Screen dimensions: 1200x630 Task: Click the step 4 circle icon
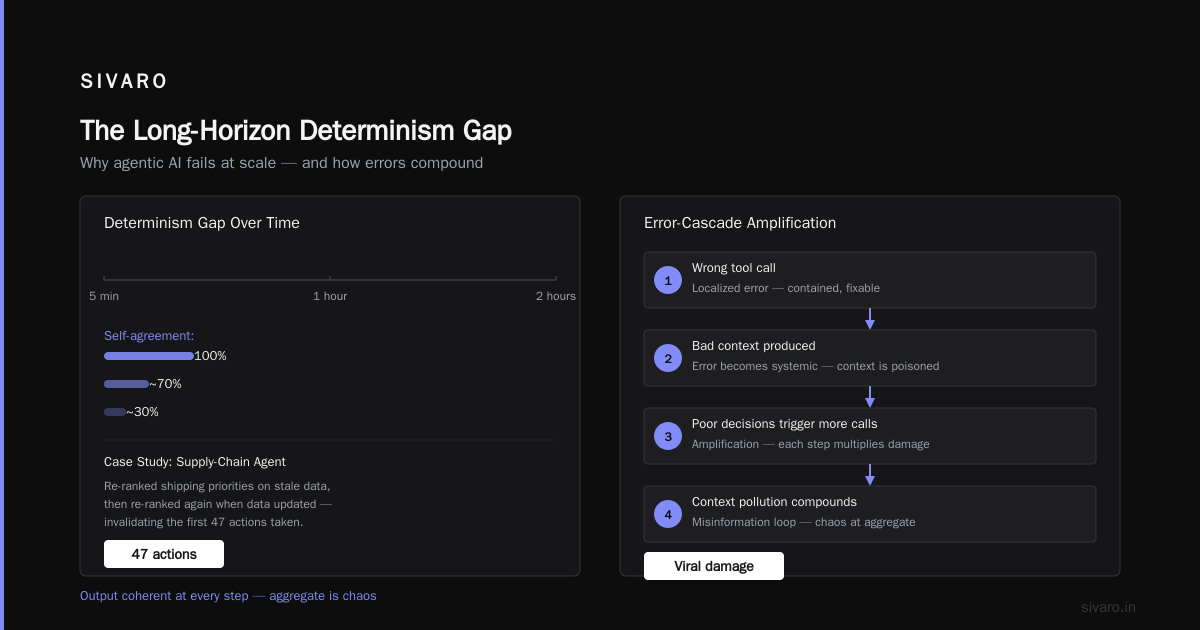click(x=668, y=514)
